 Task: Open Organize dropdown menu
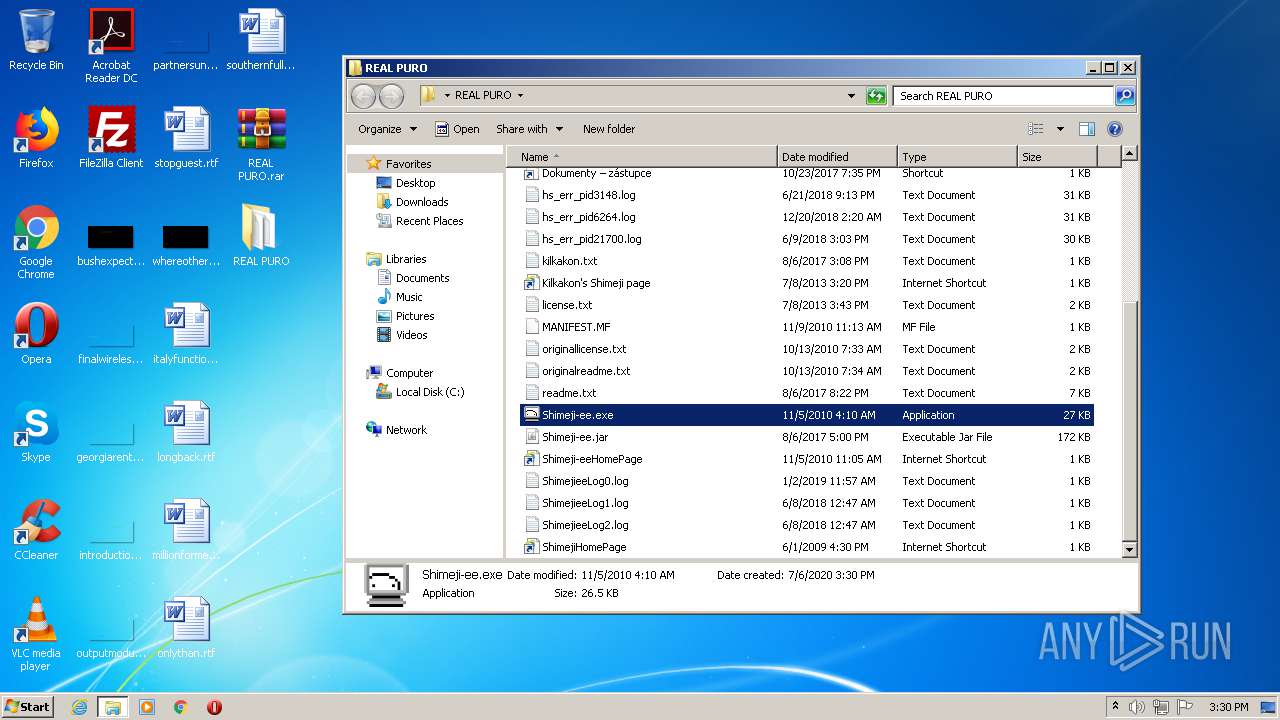pyautogui.click(x=387, y=129)
